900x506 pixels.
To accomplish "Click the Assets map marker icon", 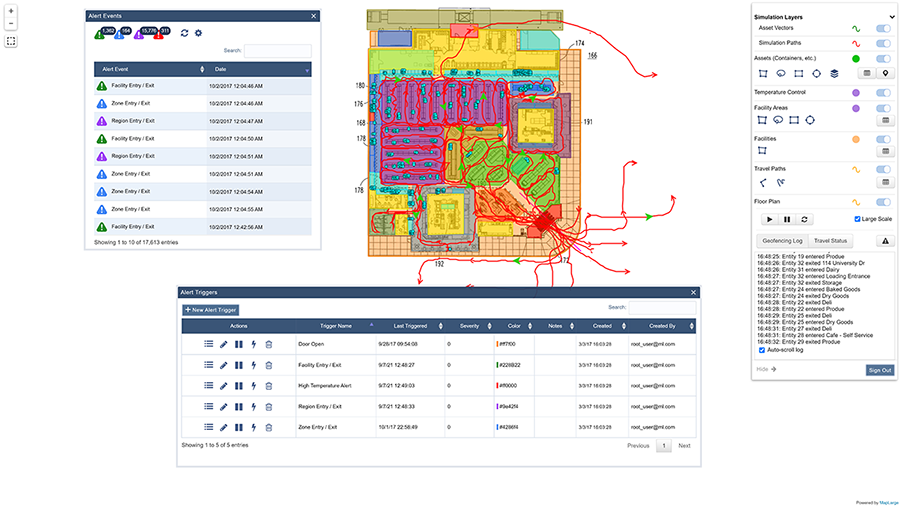I will coord(885,73).
